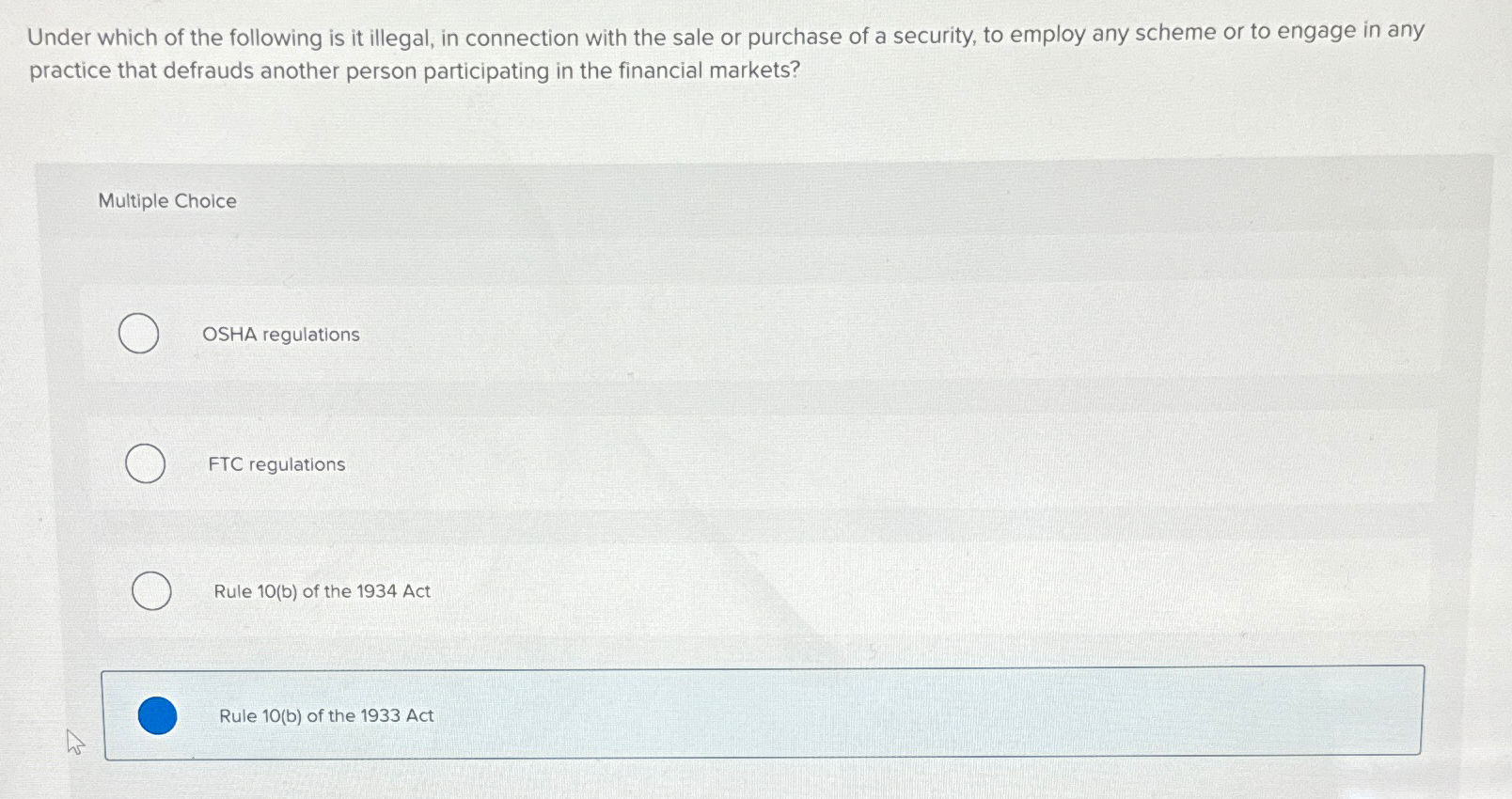Select the OSHA regulations radio button
1512x799 pixels.
coord(138,334)
